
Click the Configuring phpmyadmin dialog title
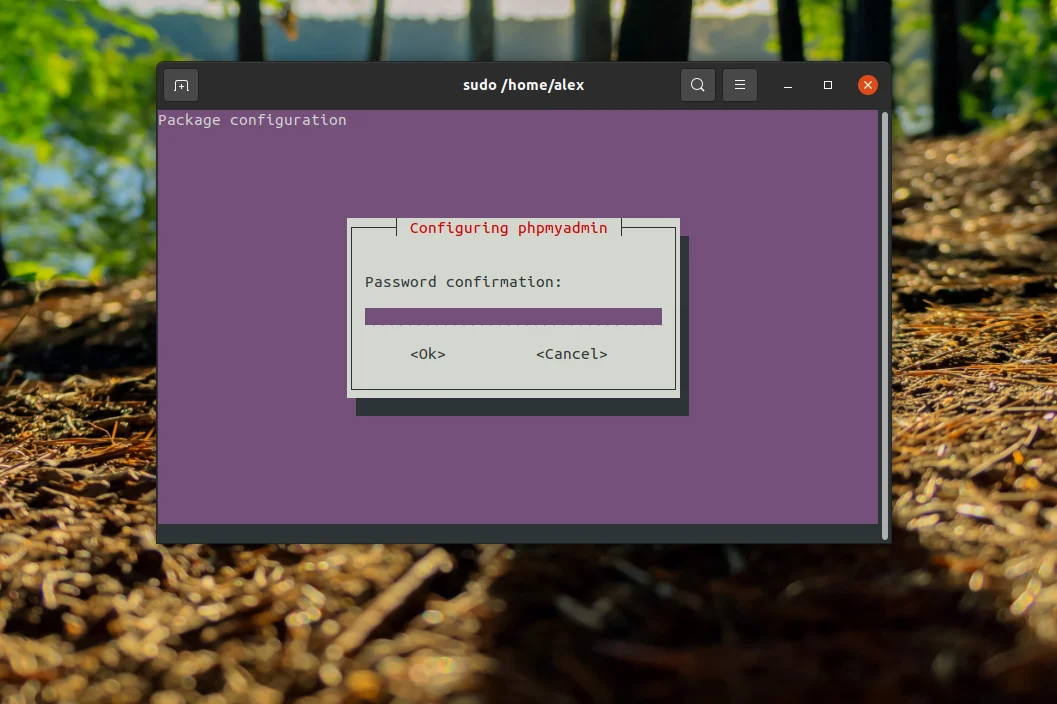point(508,228)
